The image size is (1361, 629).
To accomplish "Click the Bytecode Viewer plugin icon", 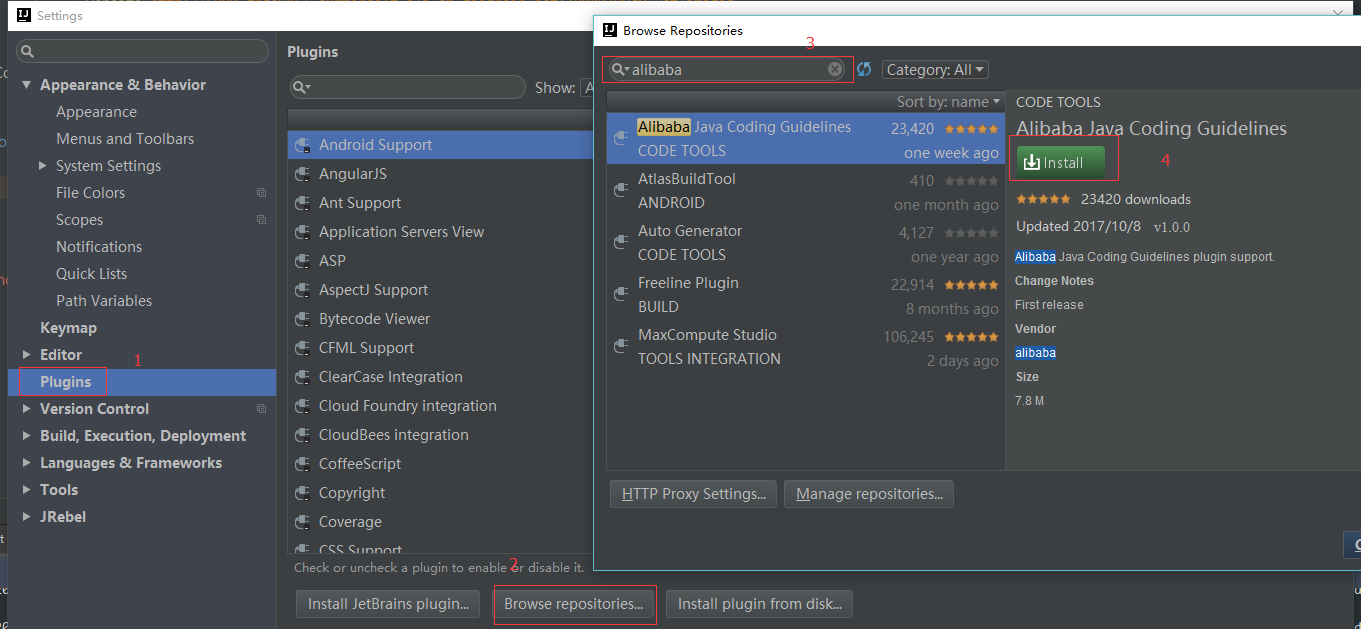I will click(x=302, y=320).
